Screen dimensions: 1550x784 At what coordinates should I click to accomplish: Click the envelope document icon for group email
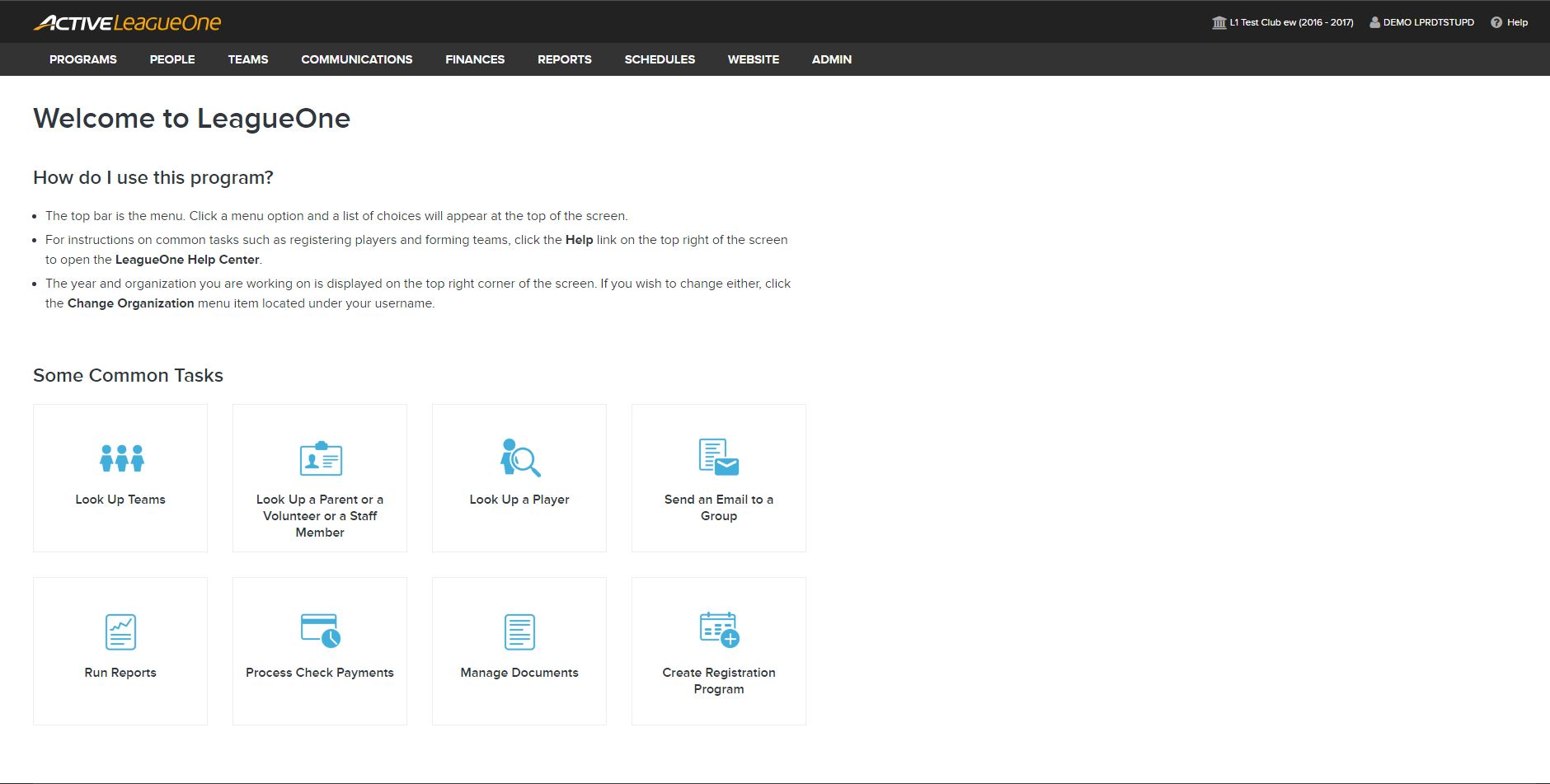point(719,458)
